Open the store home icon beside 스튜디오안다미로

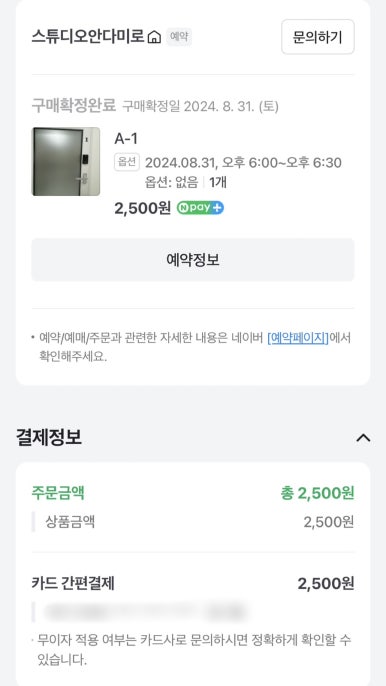tap(154, 37)
